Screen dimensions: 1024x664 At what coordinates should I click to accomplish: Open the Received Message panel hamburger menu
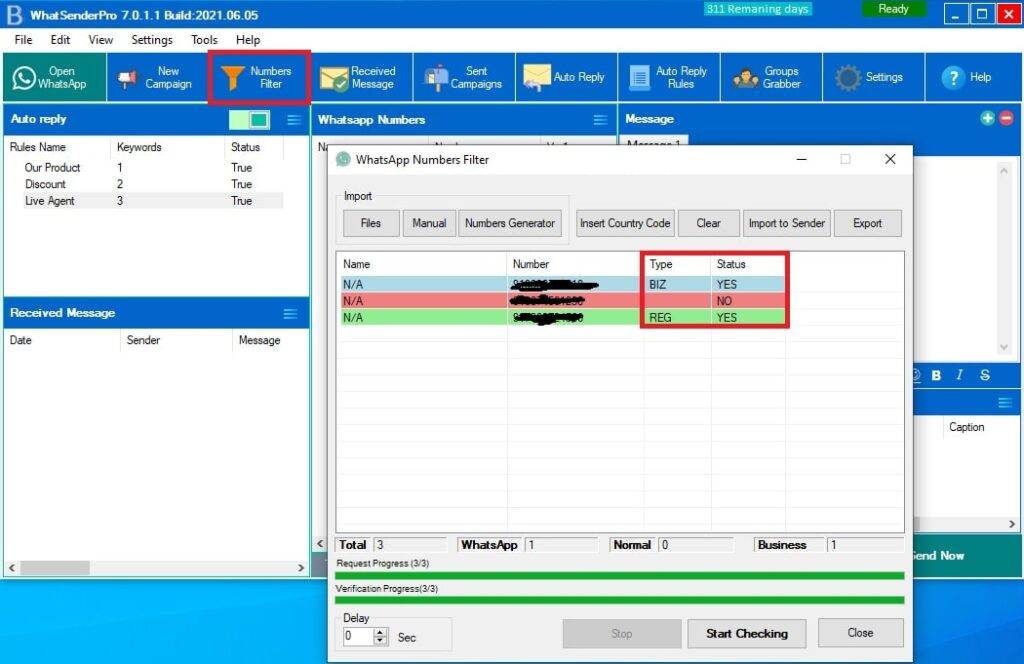[x=290, y=314]
